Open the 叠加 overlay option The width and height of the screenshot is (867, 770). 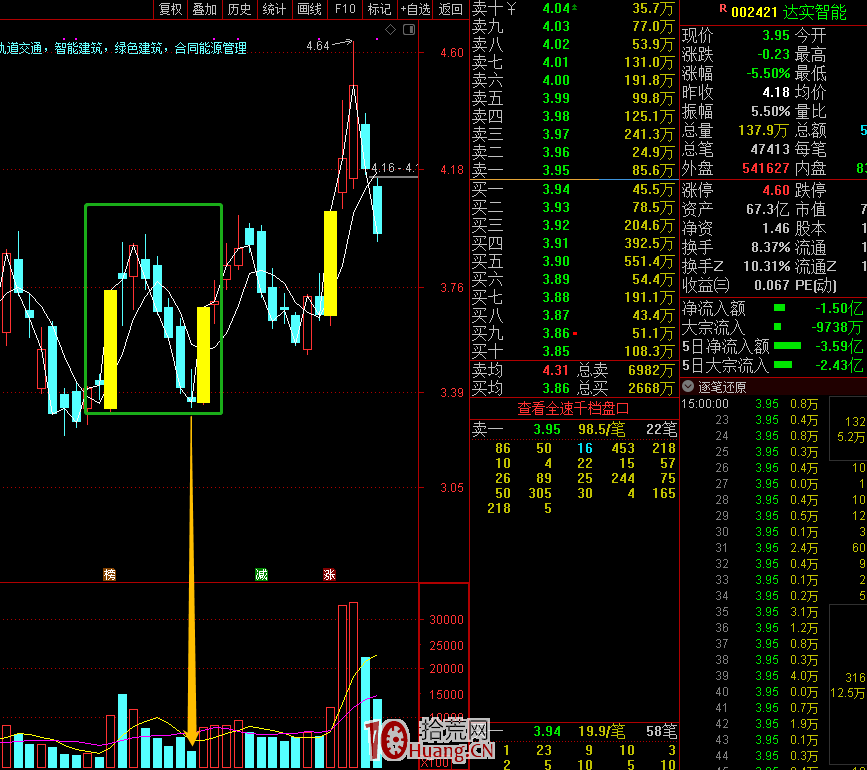[x=205, y=9]
